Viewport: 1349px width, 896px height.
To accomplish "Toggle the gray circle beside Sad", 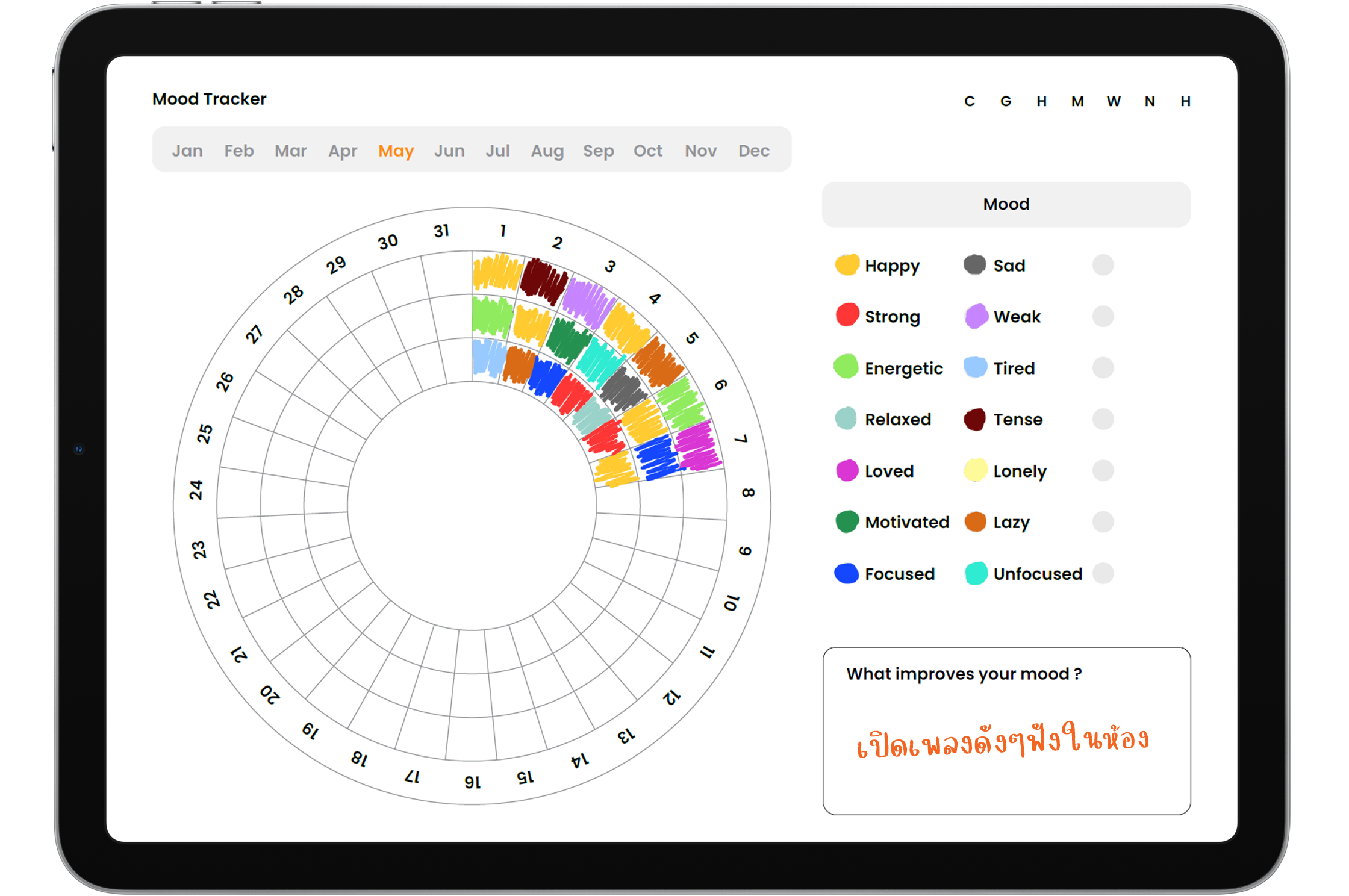I will 1103,265.
